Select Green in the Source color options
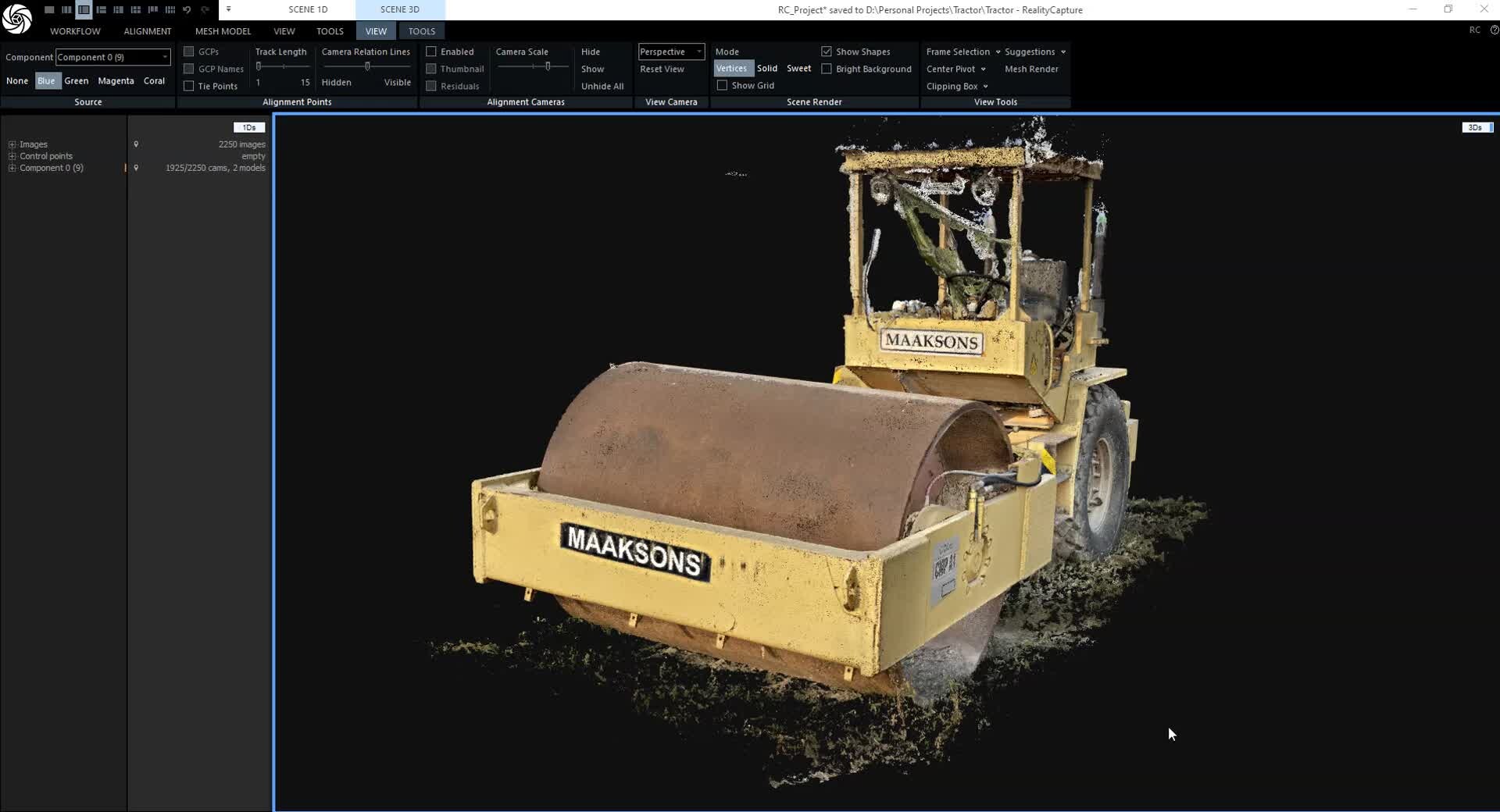Image resolution: width=1500 pixels, height=812 pixels. 76,80
